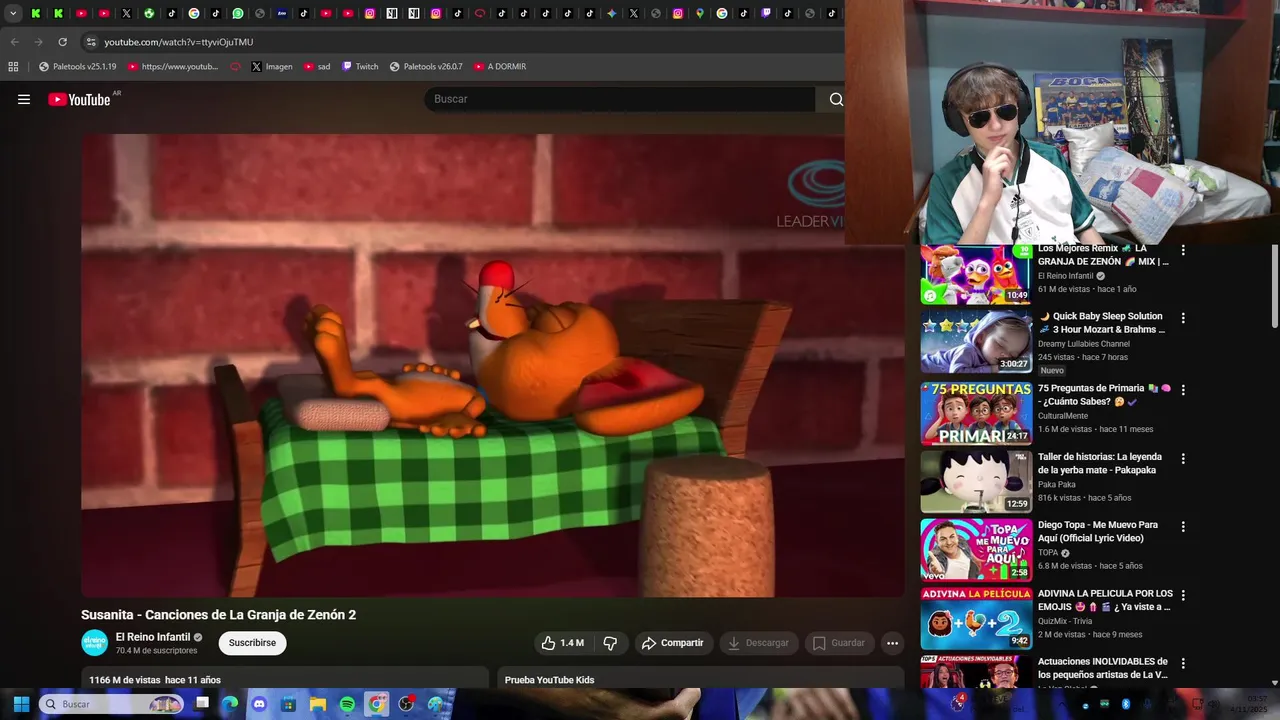
Task: Open the Windows Start button
Action: pos(21,704)
